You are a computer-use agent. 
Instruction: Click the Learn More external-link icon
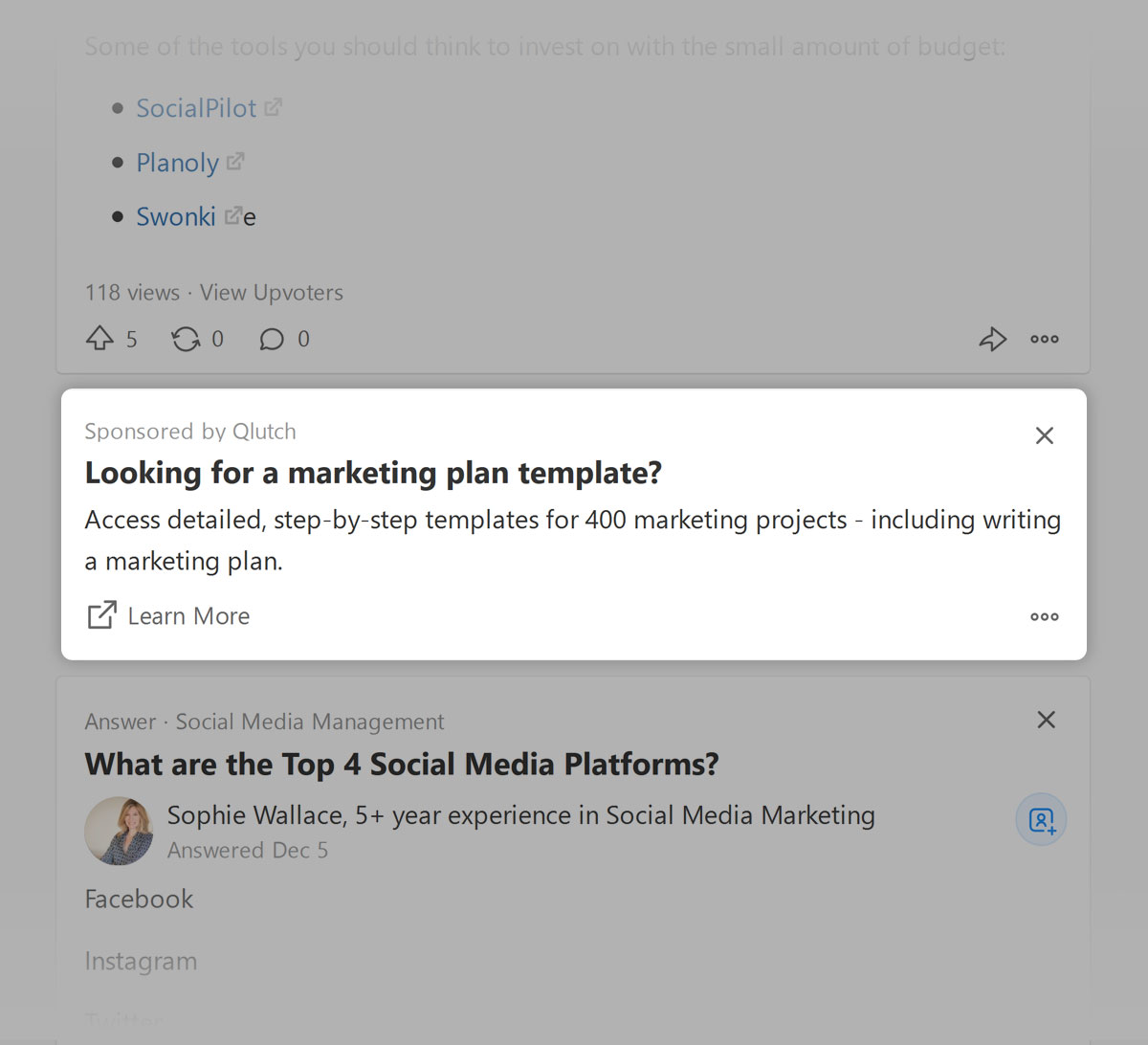pyautogui.click(x=101, y=615)
